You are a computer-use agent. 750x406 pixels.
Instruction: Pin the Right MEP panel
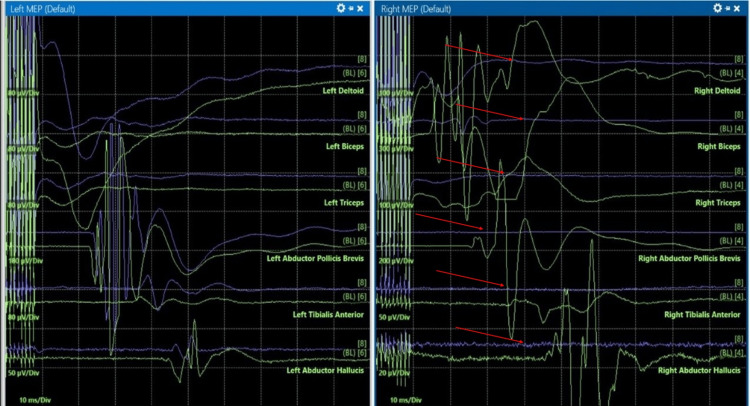pos(728,9)
